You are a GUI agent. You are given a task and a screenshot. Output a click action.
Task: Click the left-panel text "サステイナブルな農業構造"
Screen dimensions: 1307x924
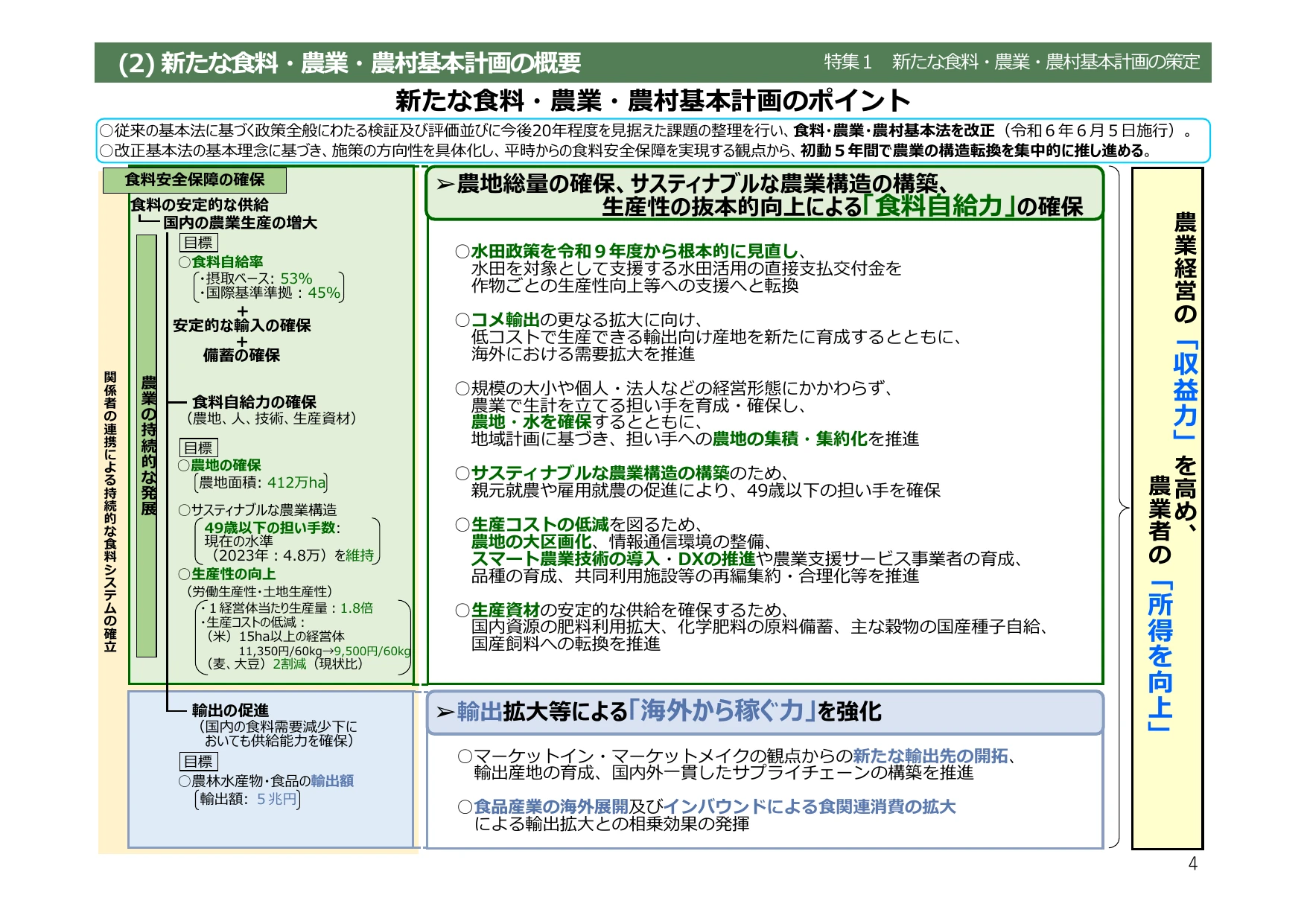coord(264,510)
